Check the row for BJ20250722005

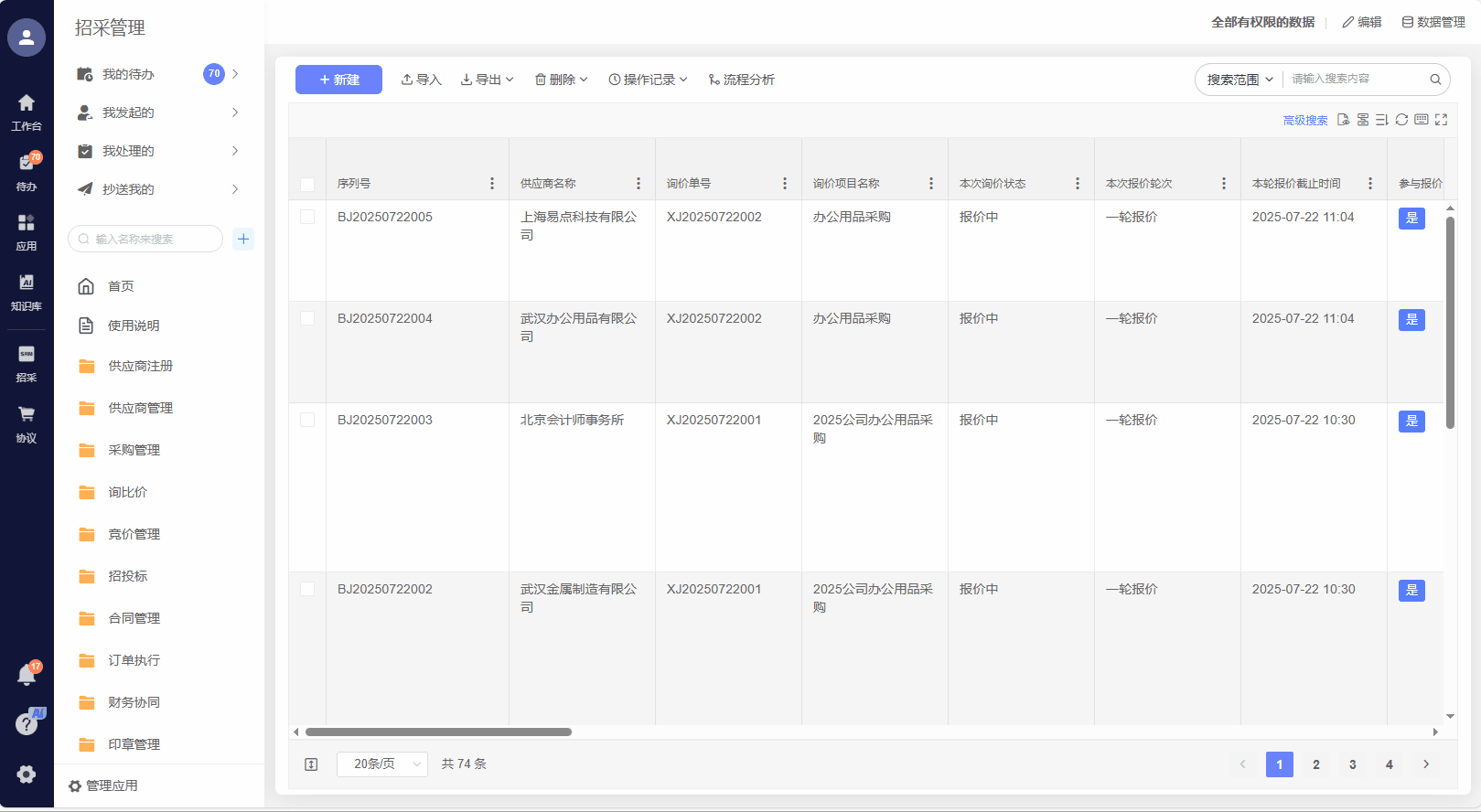(x=307, y=217)
